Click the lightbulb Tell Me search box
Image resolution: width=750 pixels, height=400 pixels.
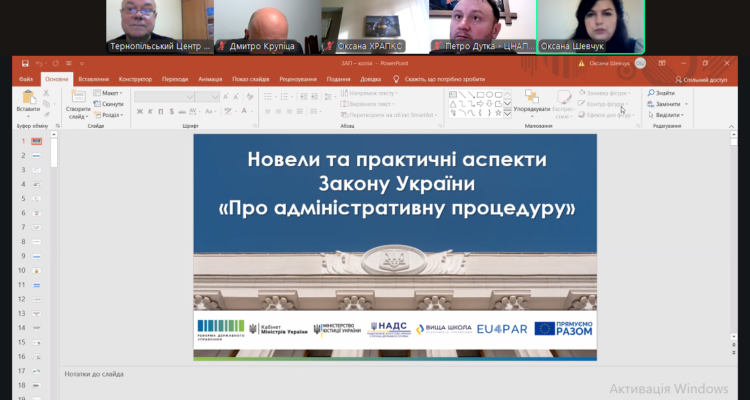[x=444, y=78]
